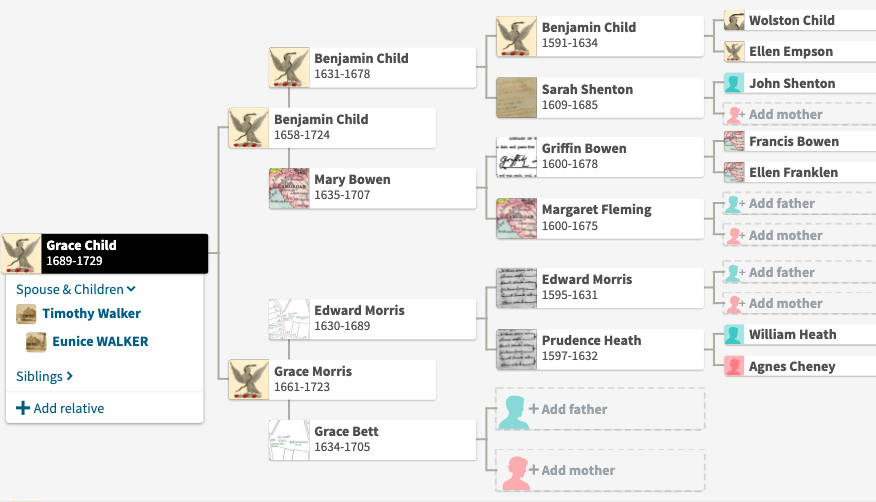876x502 pixels.
Task: Click the teal person icon beside William Heath
Action: 734,334
